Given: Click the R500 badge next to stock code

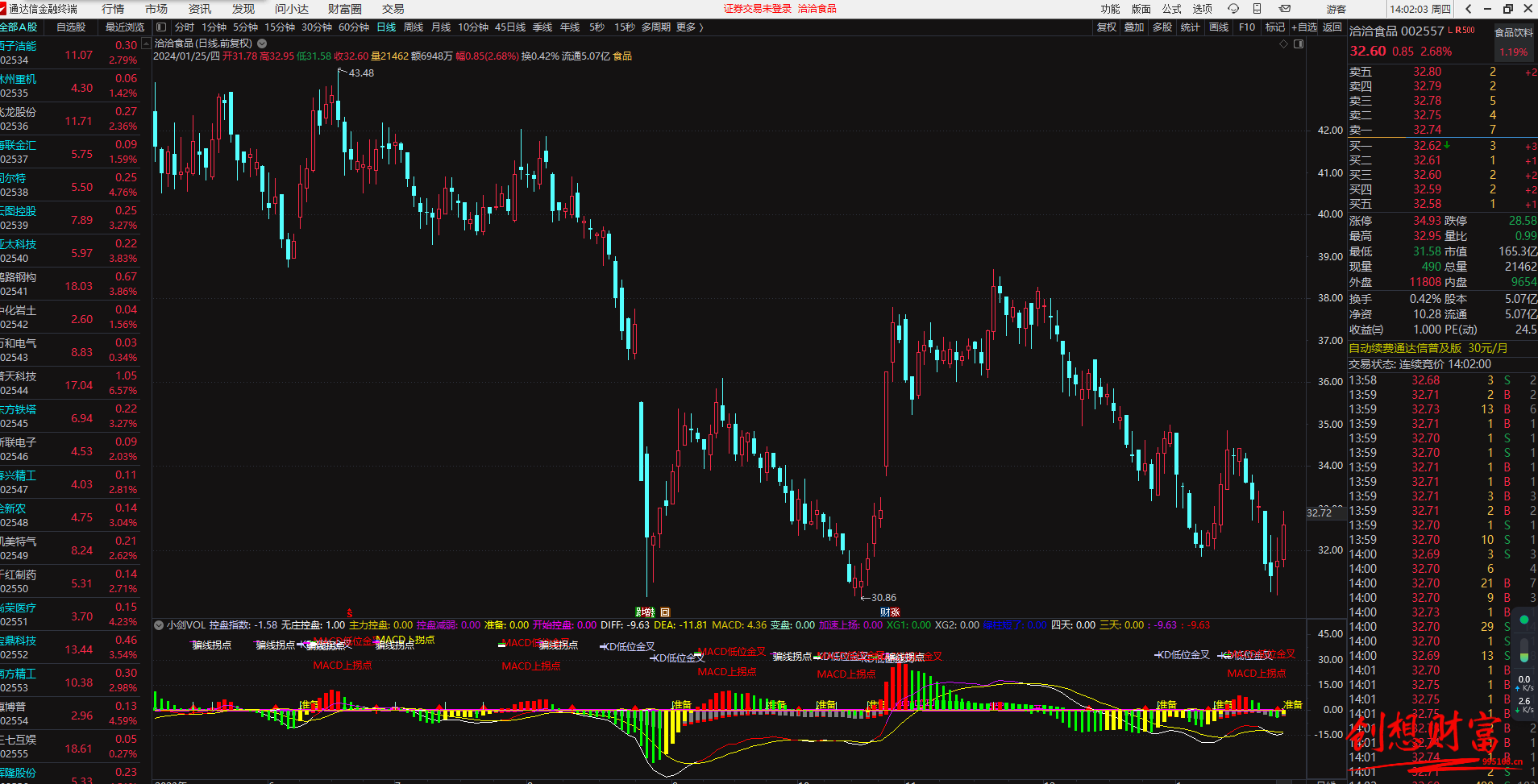Looking at the screenshot, I should tap(1465, 31).
